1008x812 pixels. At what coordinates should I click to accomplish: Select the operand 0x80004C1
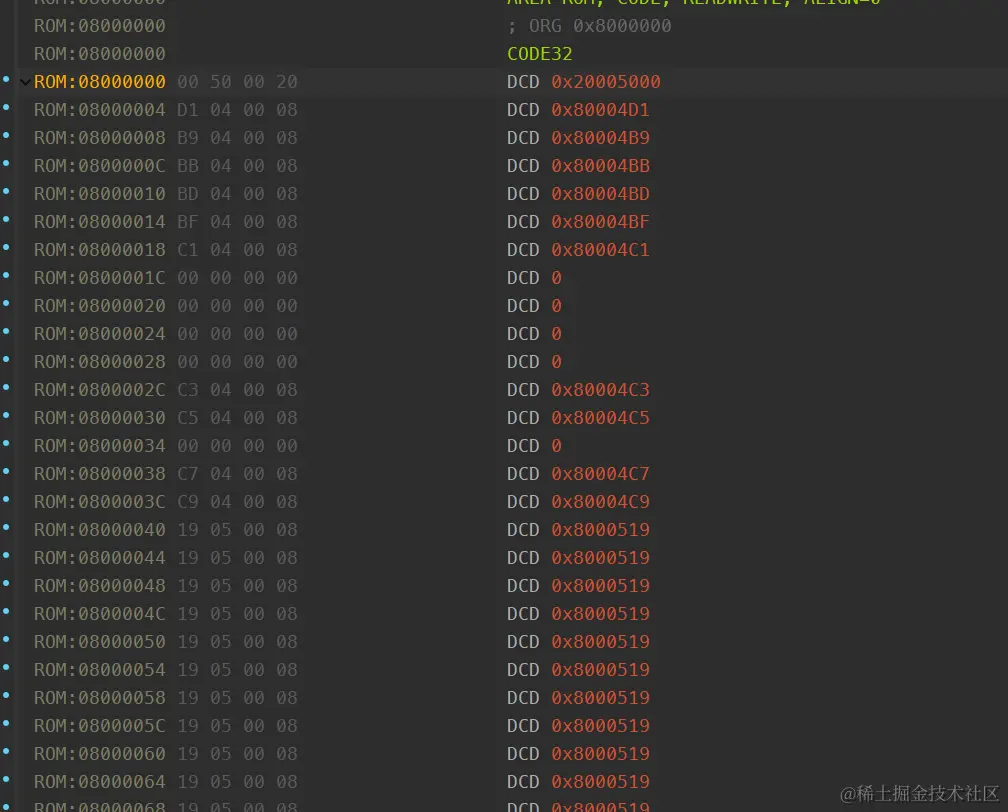pos(600,249)
